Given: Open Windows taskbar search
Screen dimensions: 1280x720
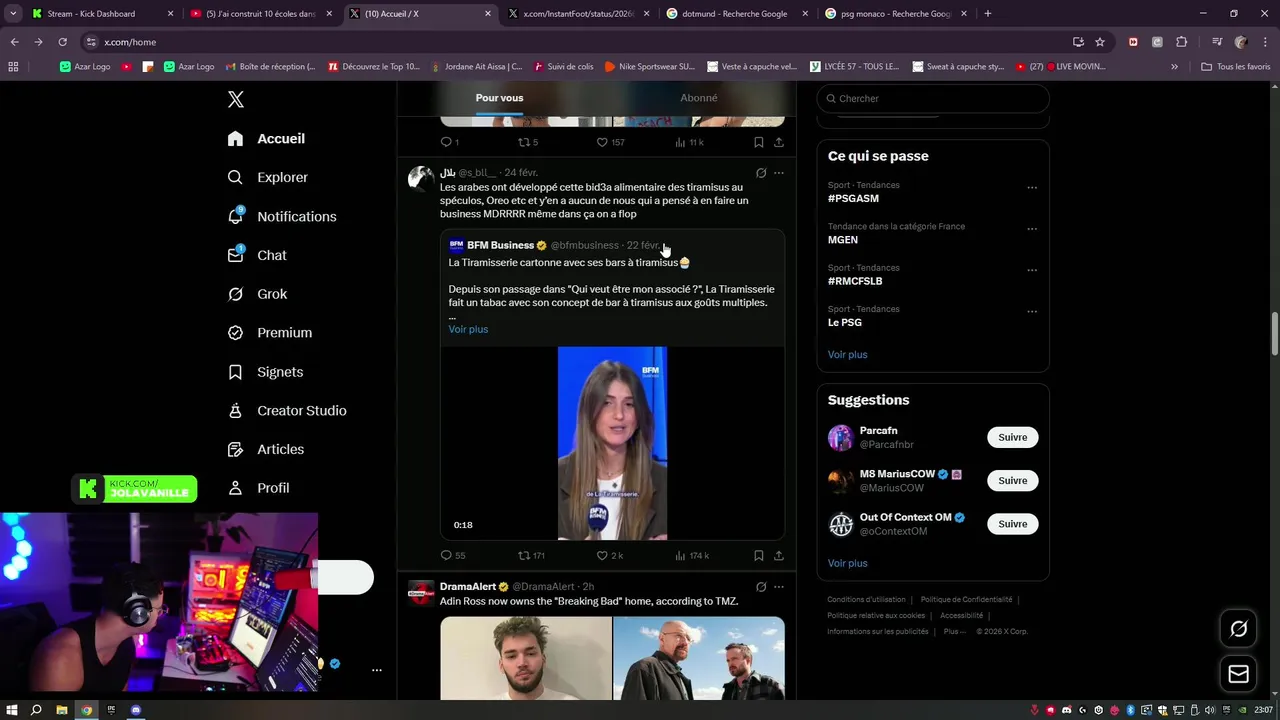Looking at the screenshot, I should (36, 710).
